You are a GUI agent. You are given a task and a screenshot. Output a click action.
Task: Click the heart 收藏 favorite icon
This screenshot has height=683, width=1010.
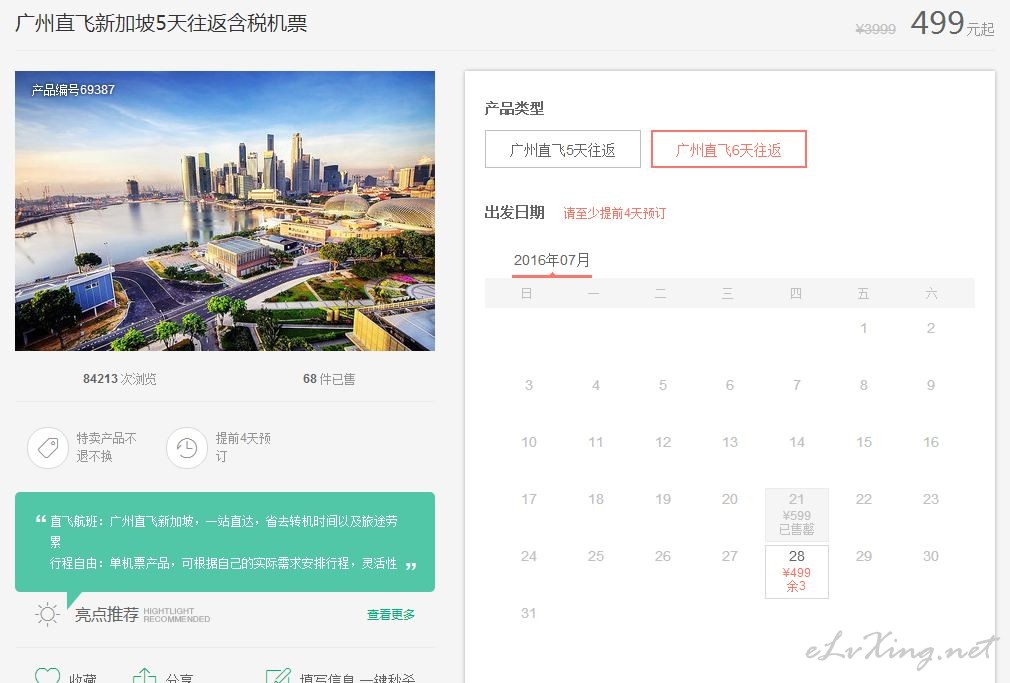(47, 675)
